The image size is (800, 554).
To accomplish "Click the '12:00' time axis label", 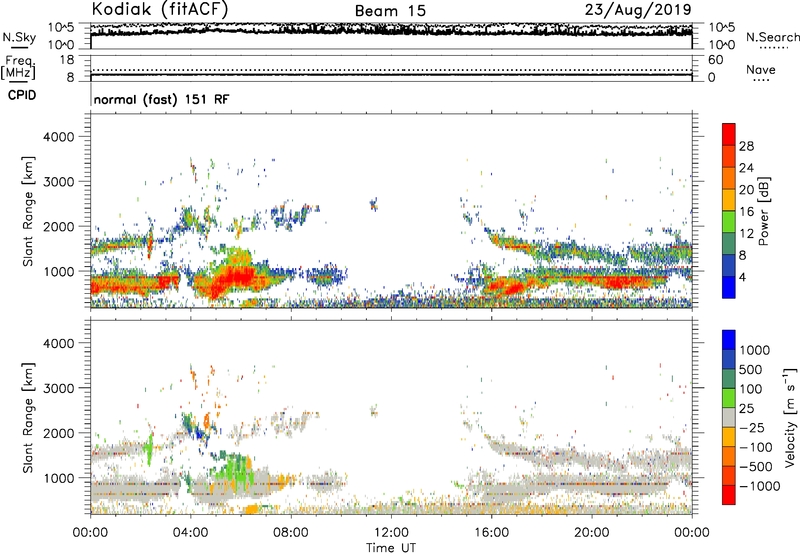I will coord(391,533).
